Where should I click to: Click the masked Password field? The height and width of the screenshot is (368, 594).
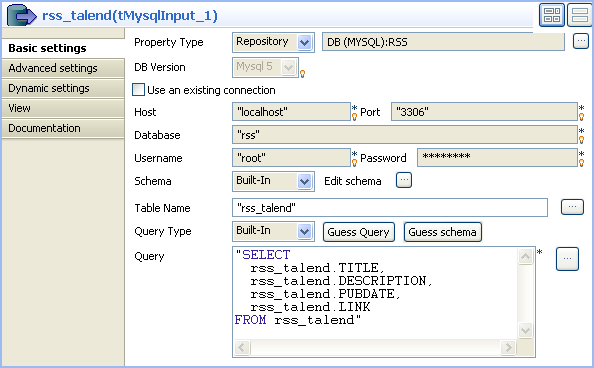(x=497, y=158)
